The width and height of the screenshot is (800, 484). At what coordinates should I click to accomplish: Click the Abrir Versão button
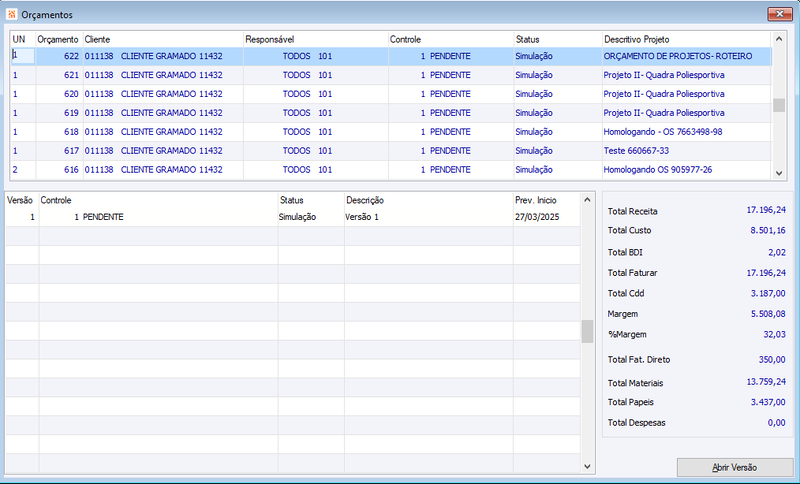click(734, 467)
